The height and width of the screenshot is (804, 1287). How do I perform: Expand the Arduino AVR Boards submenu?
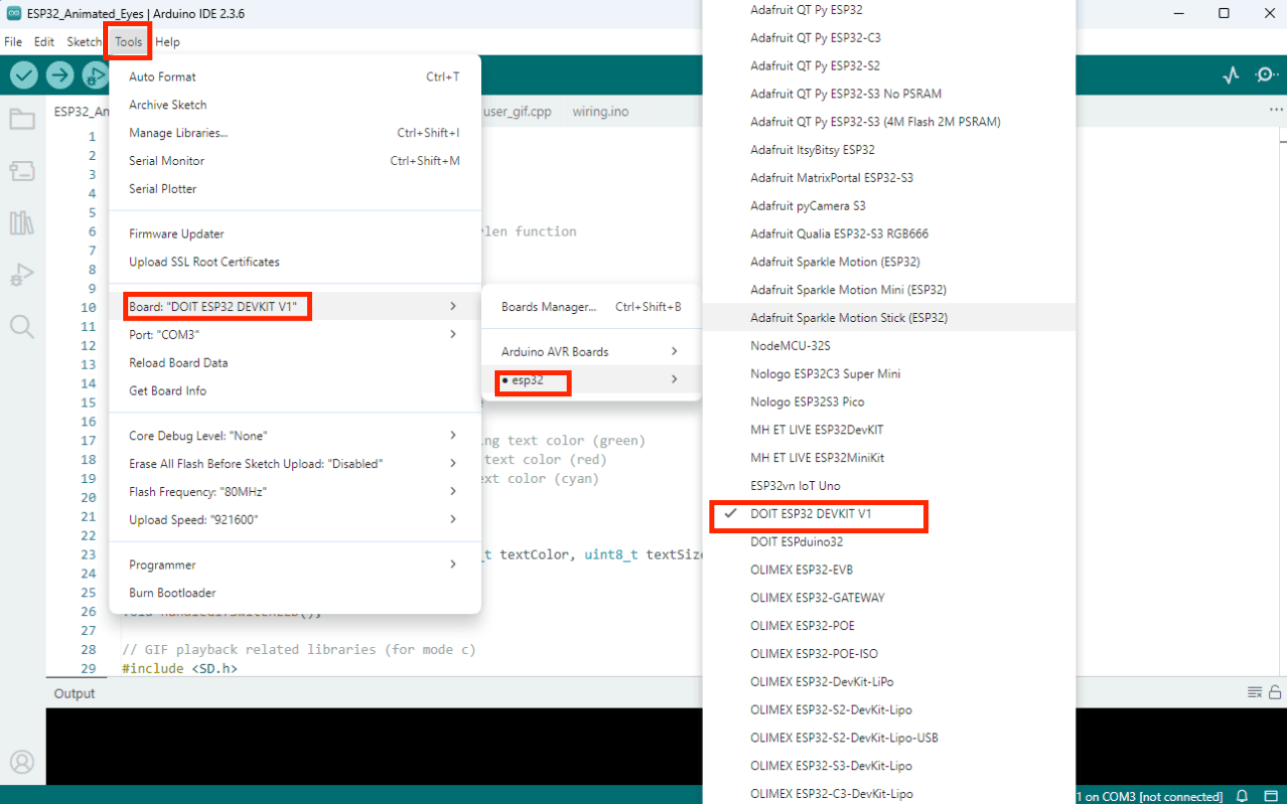click(591, 352)
